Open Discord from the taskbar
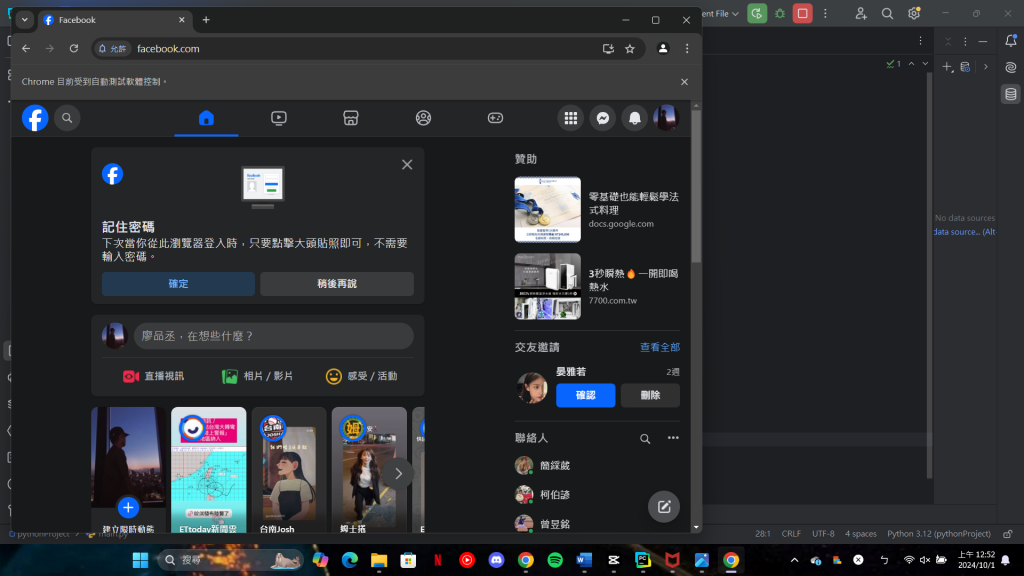The height and width of the screenshot is (576, 1024). pos(496,560)
